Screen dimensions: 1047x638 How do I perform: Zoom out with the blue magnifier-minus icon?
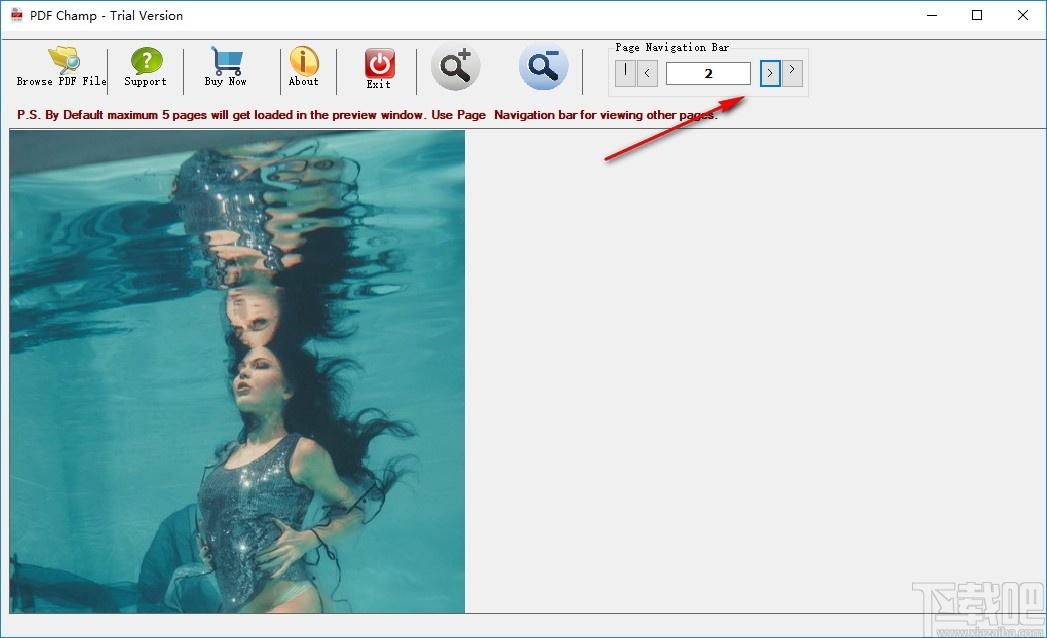click(544, 67)
